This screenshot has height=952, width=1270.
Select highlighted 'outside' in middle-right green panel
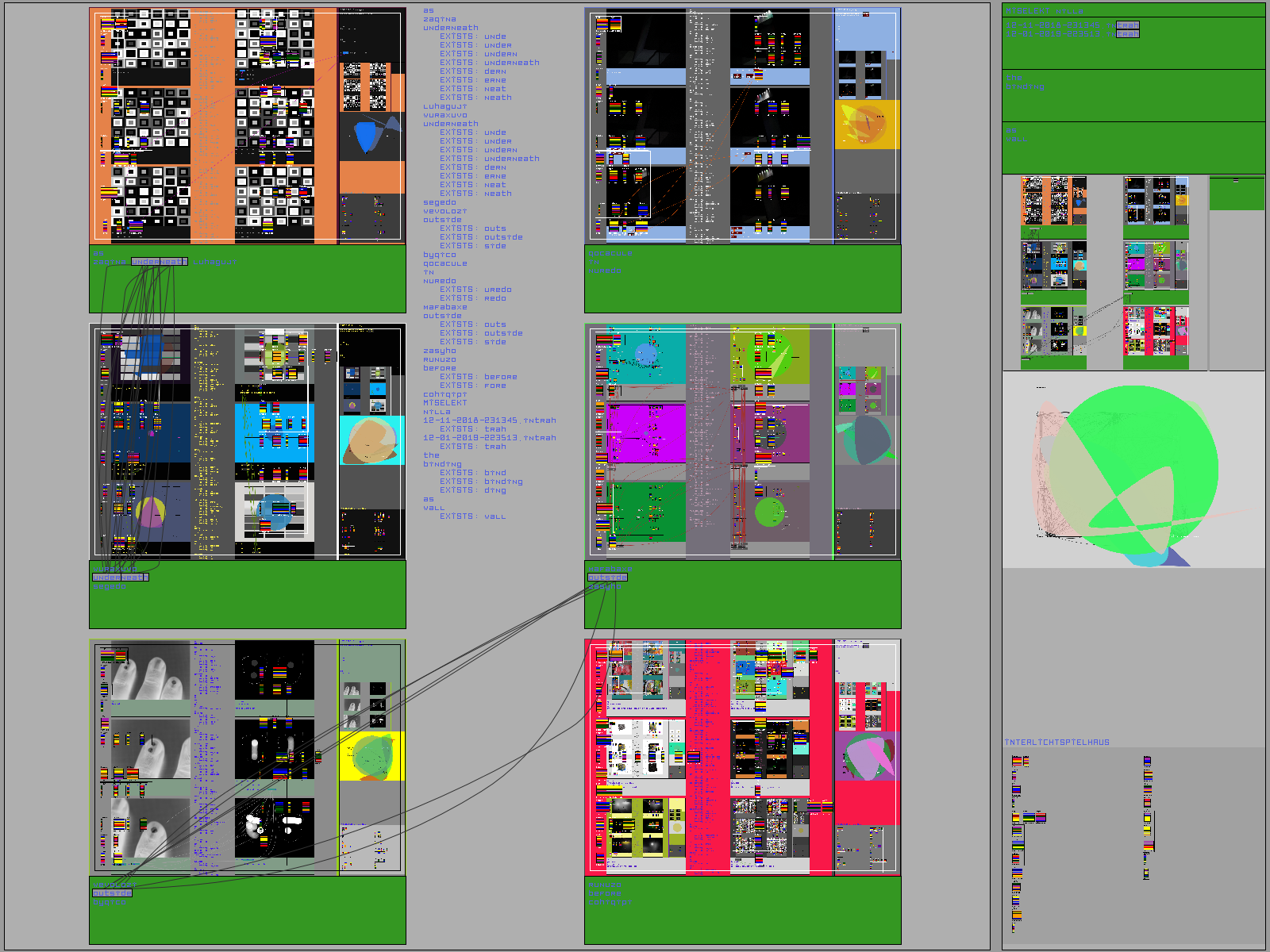pyautogui.click(x=607, y=578)
